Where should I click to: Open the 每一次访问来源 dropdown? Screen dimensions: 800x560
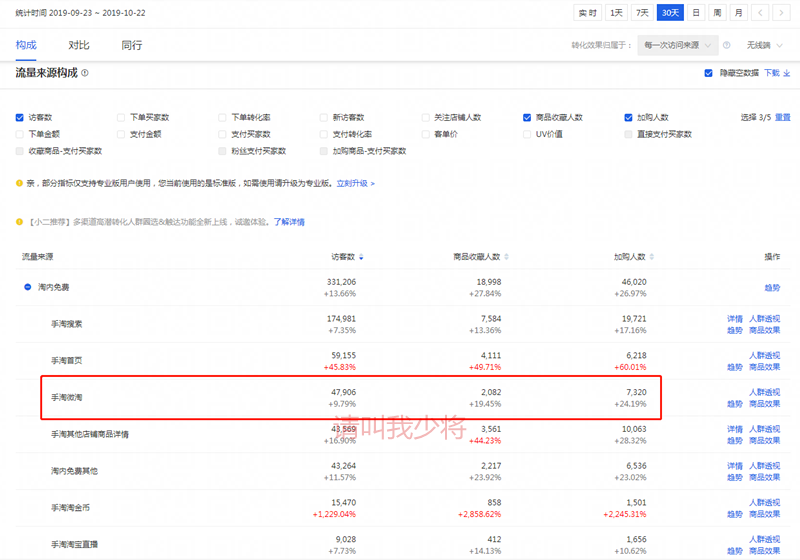point(679,45)
